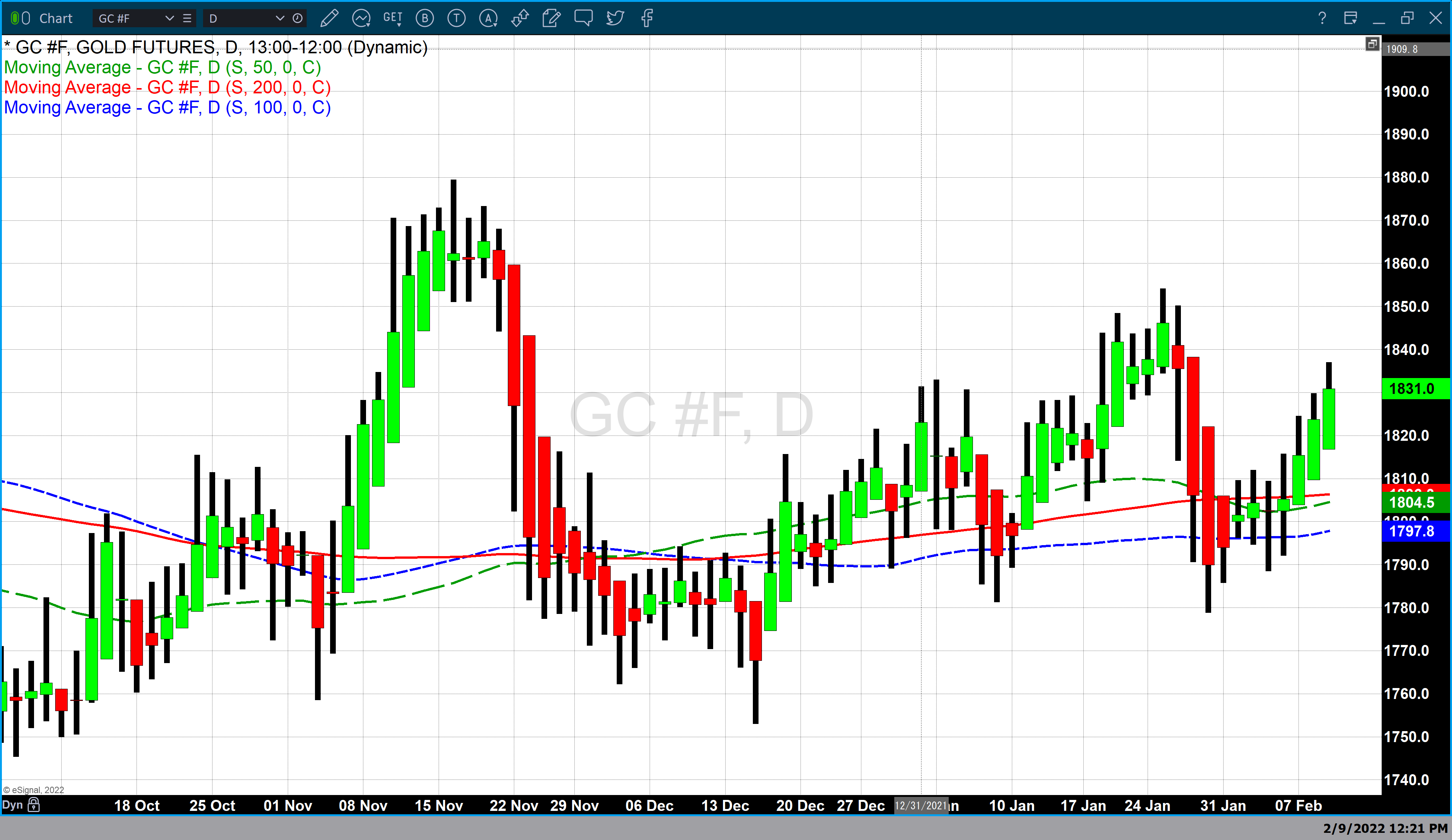The image size is (1452, 840).
Task: Share chart via Twitter icon
Action: (x=615, y=19)
